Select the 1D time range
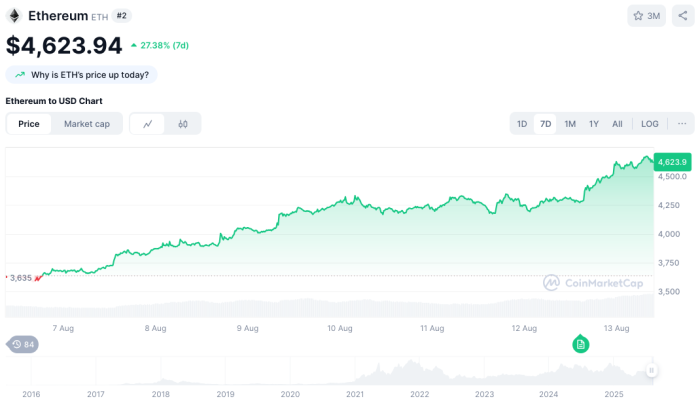Screen dimensions: 700x401 click(522, 124)
